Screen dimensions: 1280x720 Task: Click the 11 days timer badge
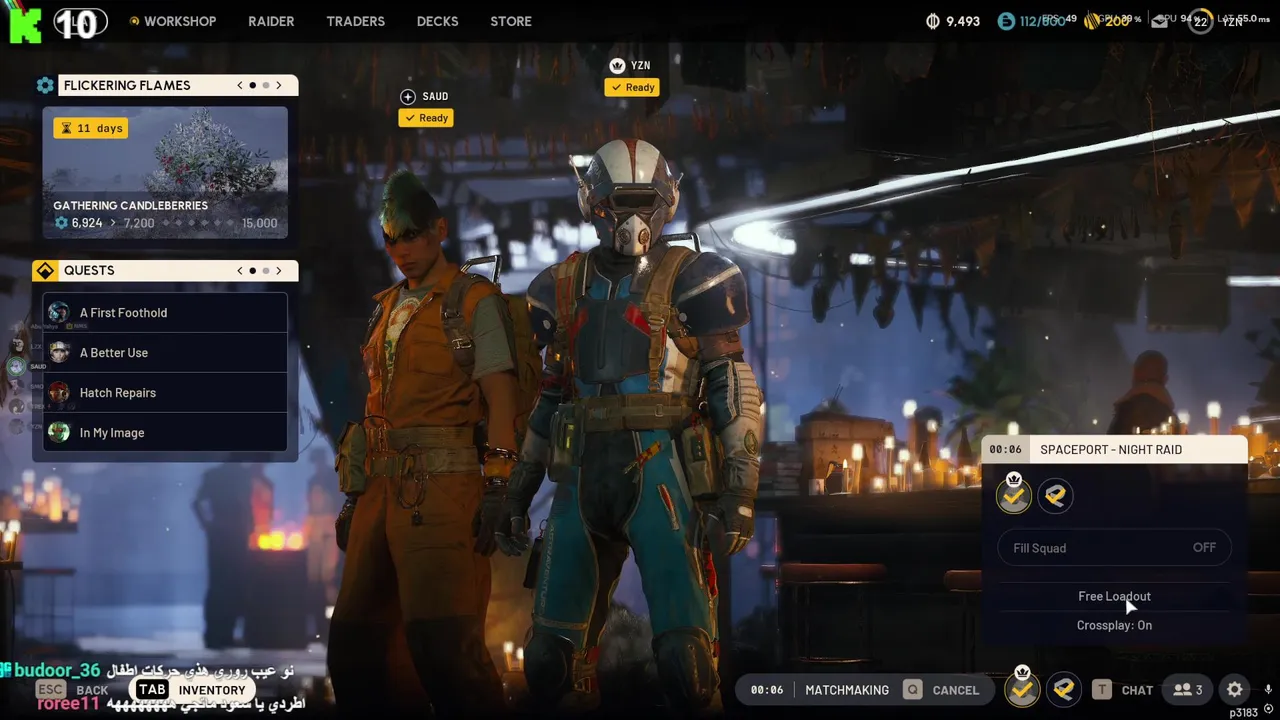coord(91,128)
